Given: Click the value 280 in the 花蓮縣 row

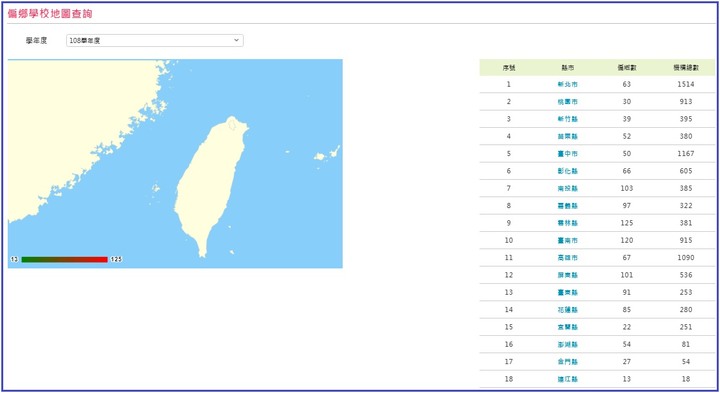Looking at the screenshot, I should click(686, 309).
